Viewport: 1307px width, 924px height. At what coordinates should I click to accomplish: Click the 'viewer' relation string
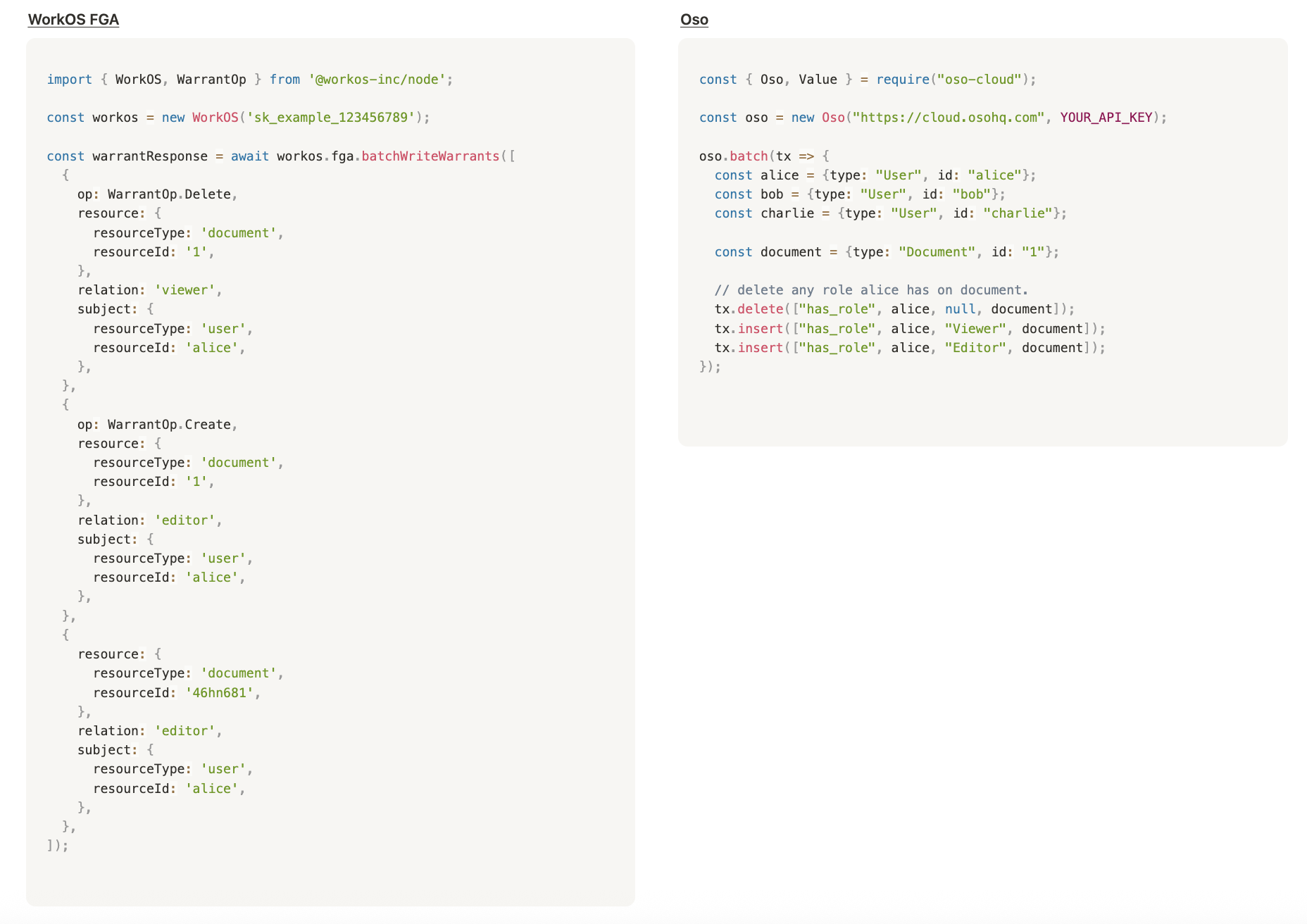point(185,290)
